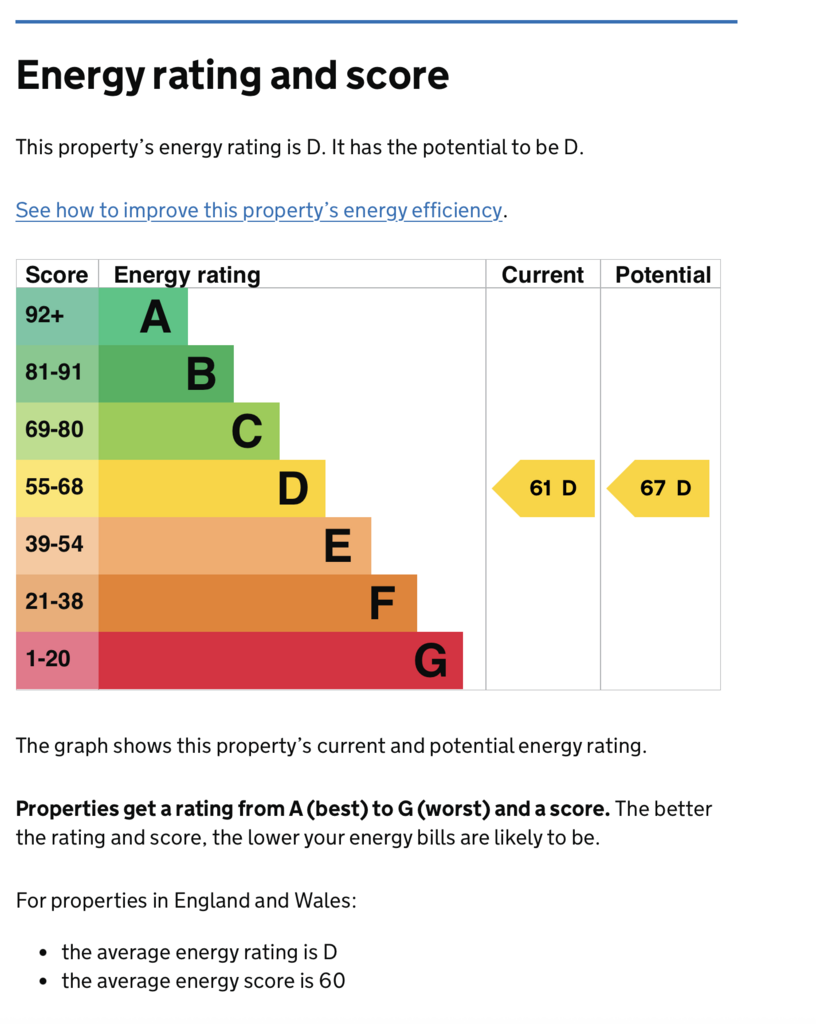Open the improve energy efficiency link
The image size is (816, 1024).
tap(259, 210)
